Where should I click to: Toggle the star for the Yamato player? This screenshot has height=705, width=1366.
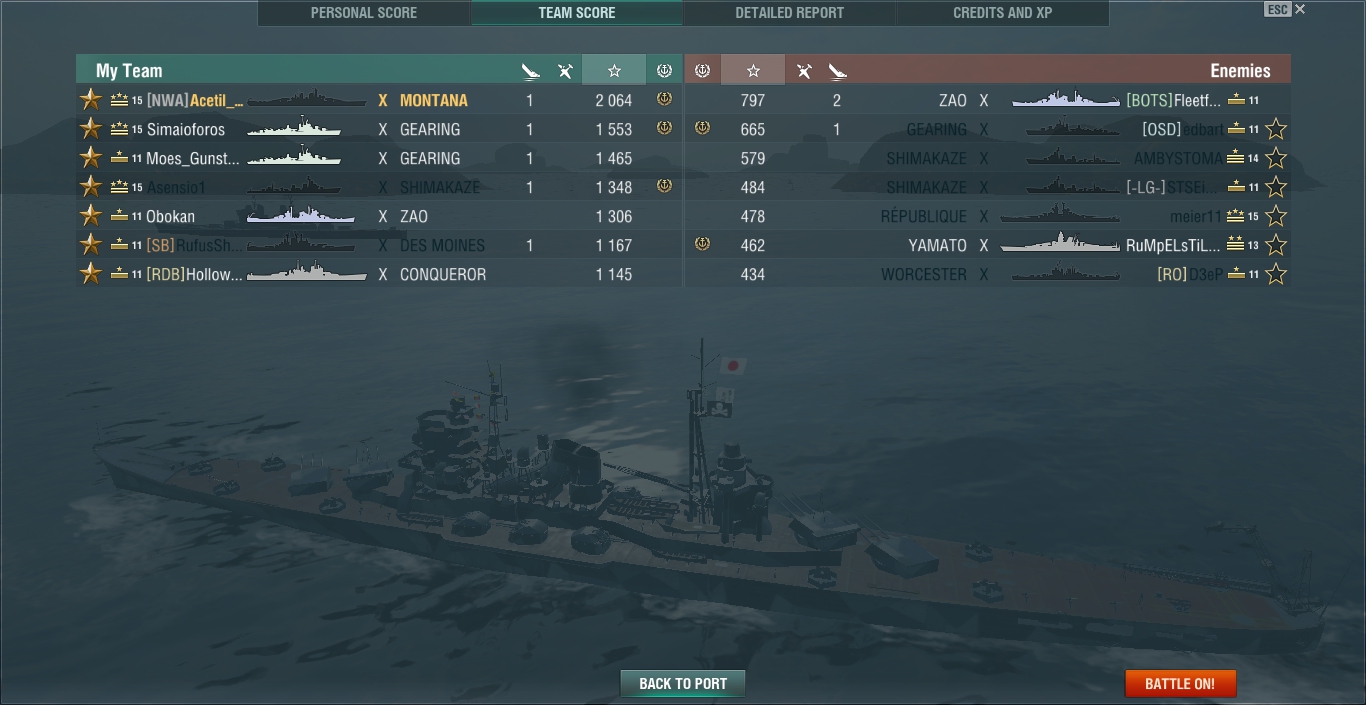1276,245
